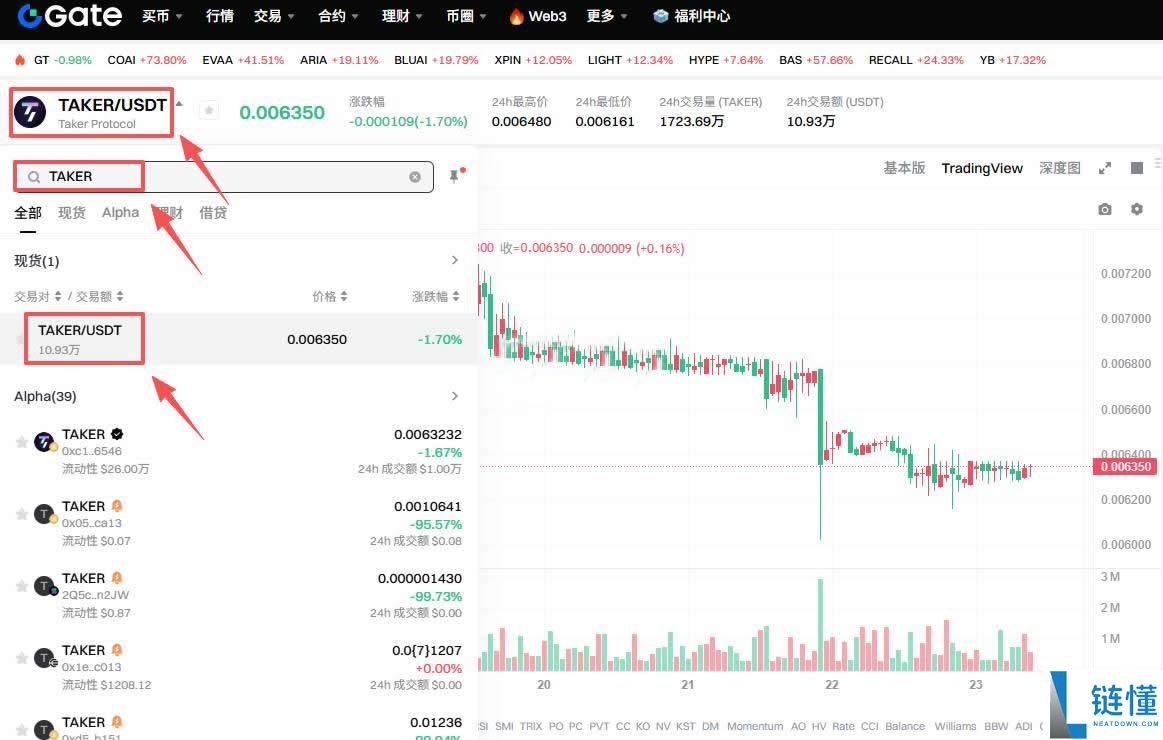Image resolution: width=1163 pixels, height=740 pixels.
Task: Select RECALL +24.33% in the ticker
Action: (916, 60)
